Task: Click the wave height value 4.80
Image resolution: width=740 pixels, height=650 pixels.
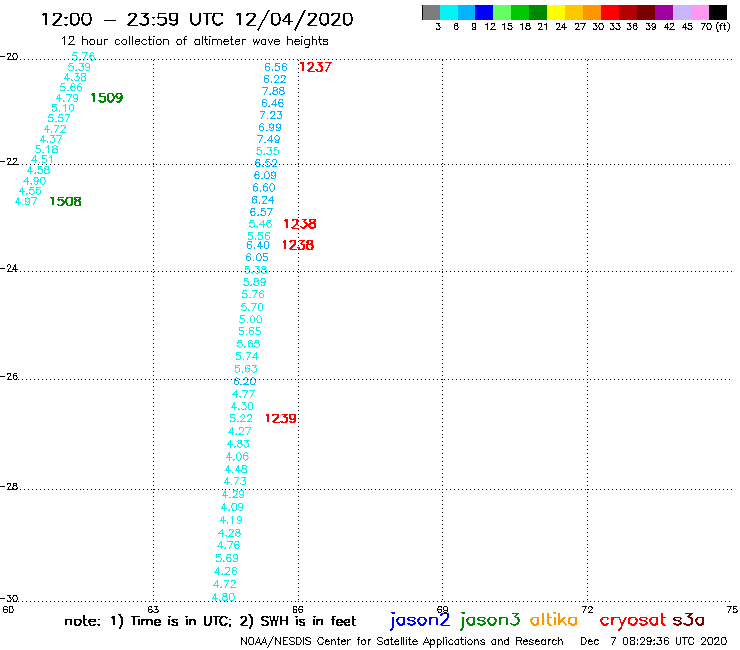Action: tap(224, 597)
